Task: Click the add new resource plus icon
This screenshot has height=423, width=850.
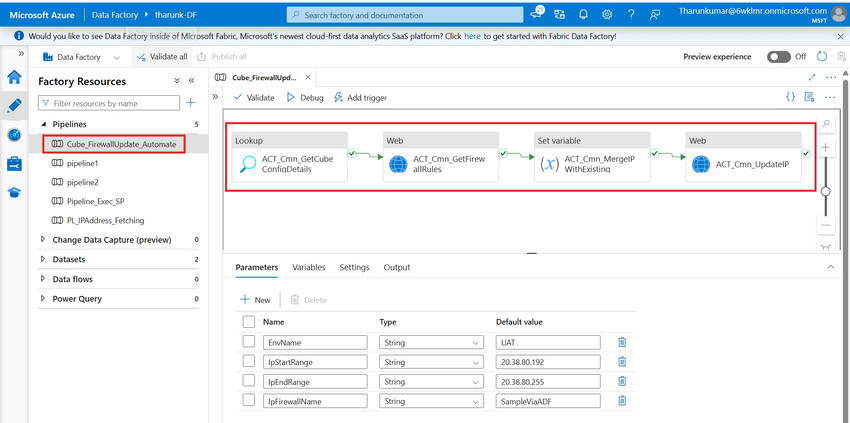Action: click(191, 103)
